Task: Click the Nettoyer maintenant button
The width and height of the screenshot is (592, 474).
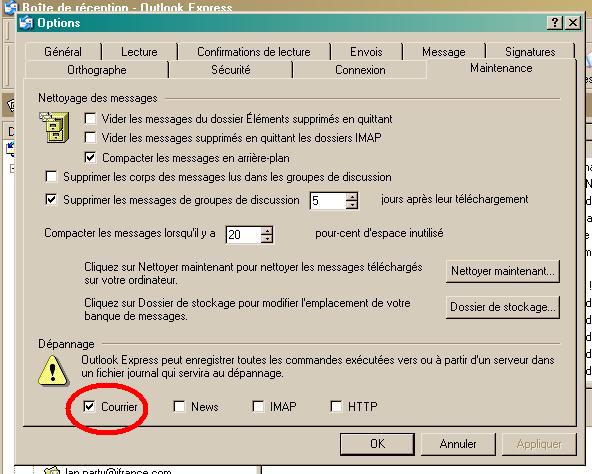Action: point(503,271)
